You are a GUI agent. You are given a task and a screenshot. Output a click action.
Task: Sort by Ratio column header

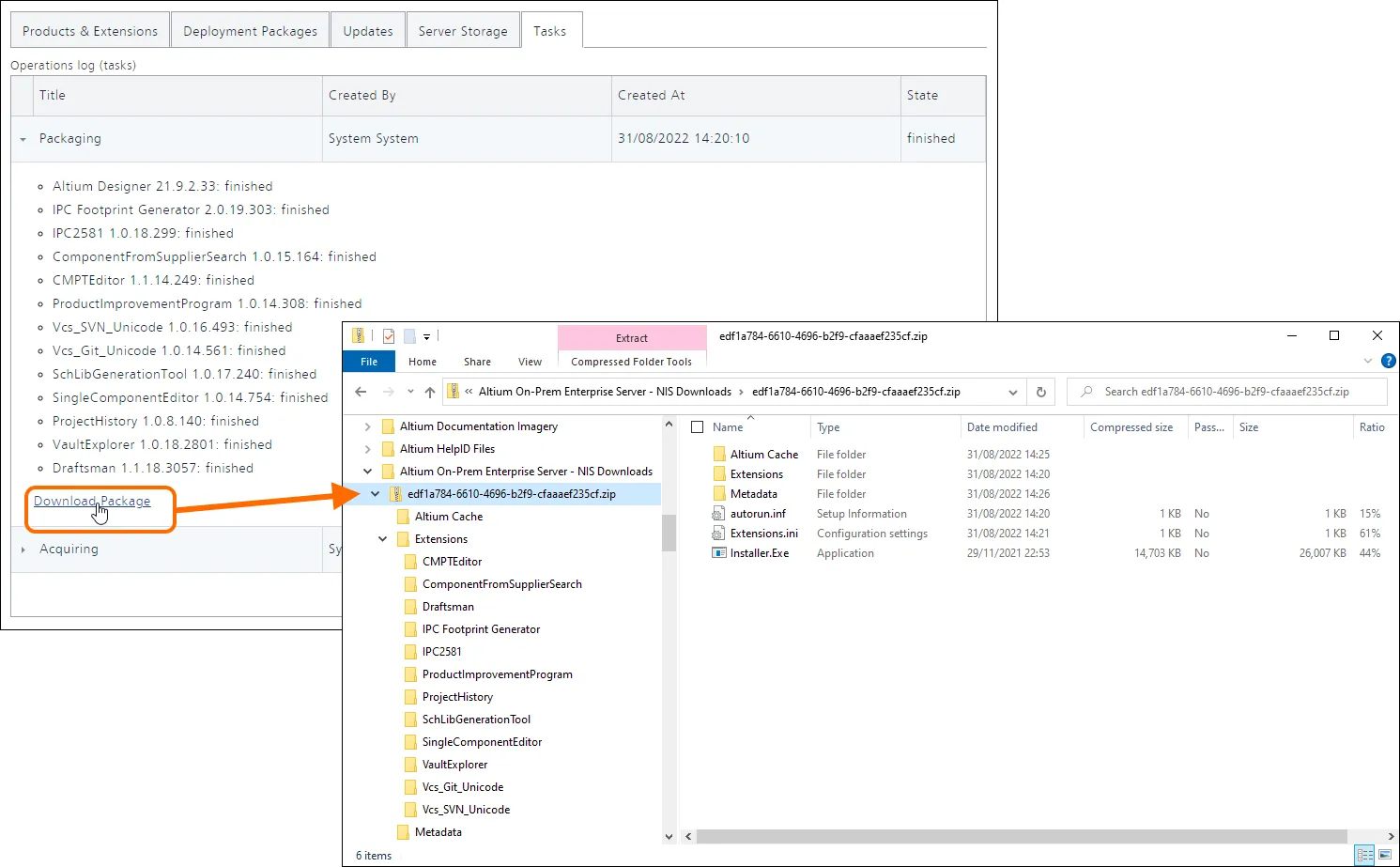(x=1372, y=427)
